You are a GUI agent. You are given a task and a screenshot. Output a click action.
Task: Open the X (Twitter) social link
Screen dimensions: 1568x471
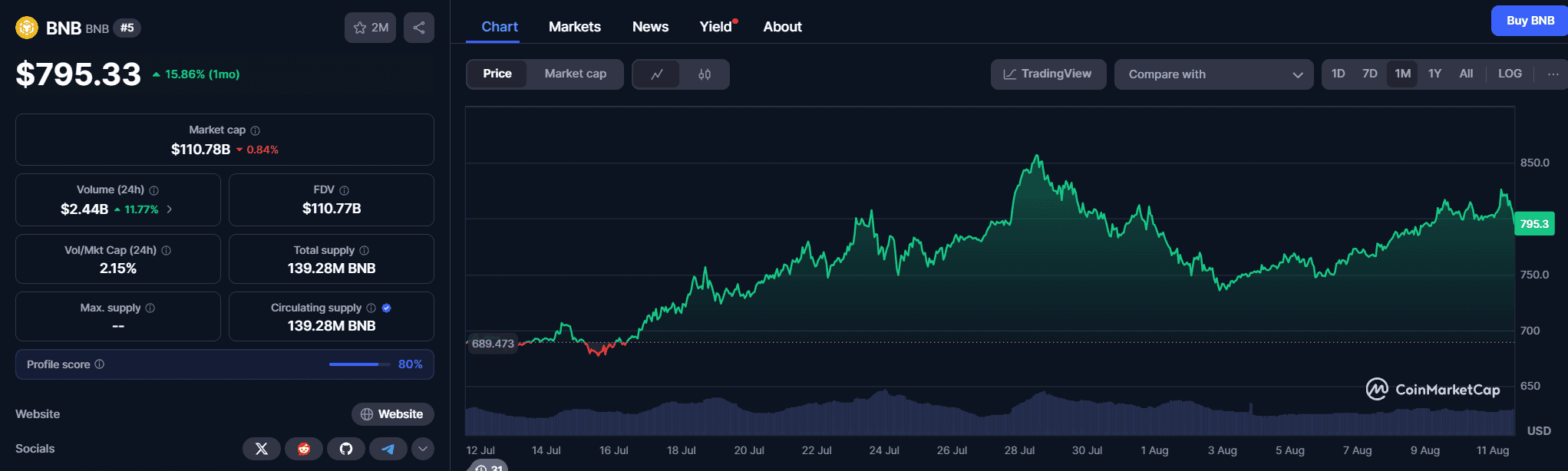pos(262,449)
